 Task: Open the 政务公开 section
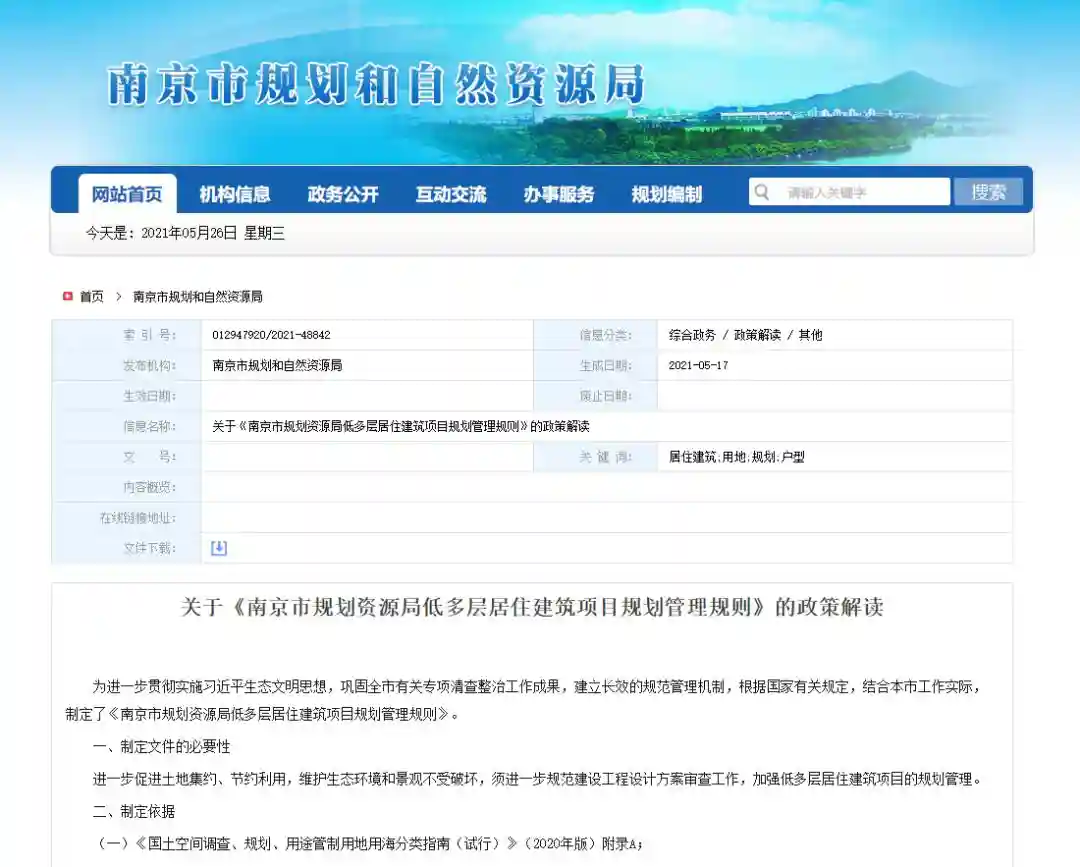pos(343,194)
